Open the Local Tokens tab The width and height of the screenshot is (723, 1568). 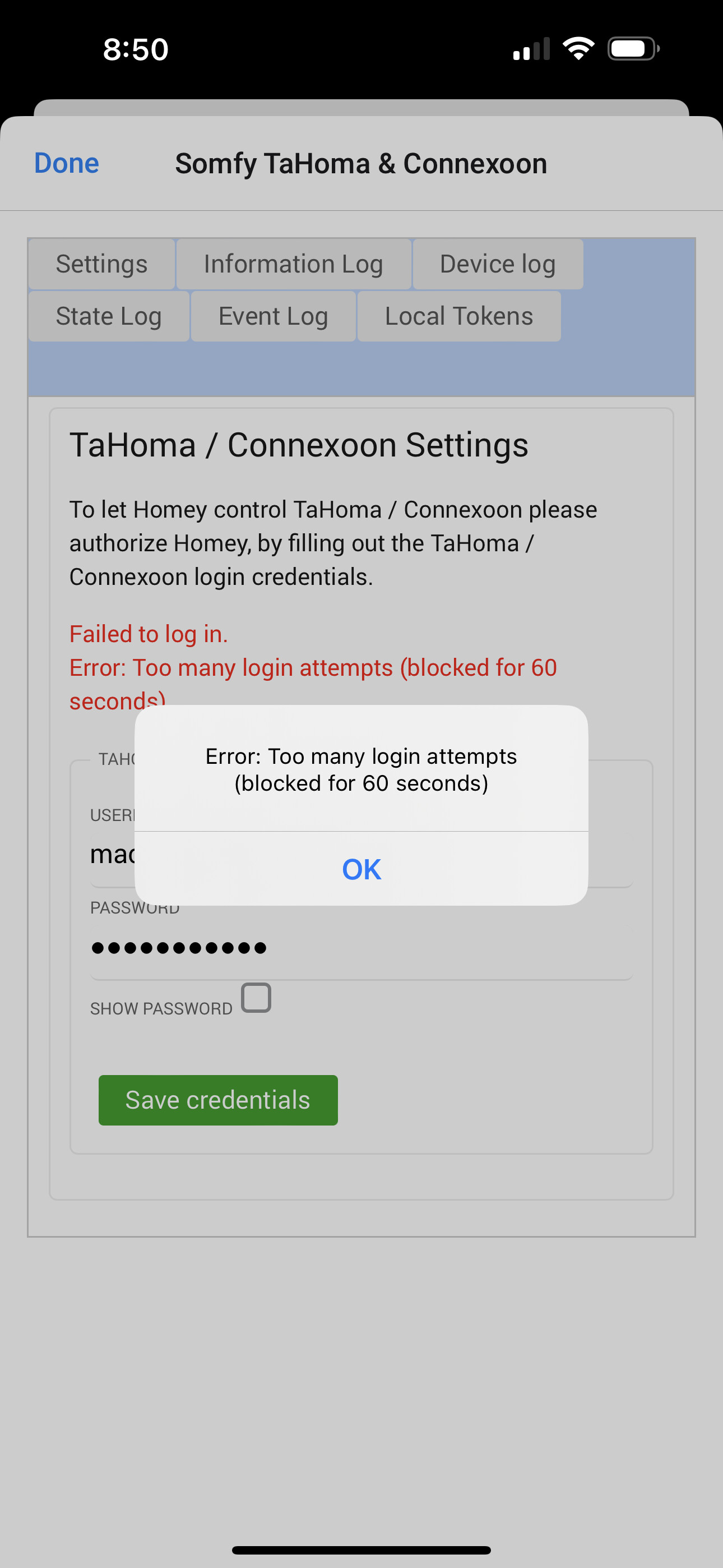[459, 316]
